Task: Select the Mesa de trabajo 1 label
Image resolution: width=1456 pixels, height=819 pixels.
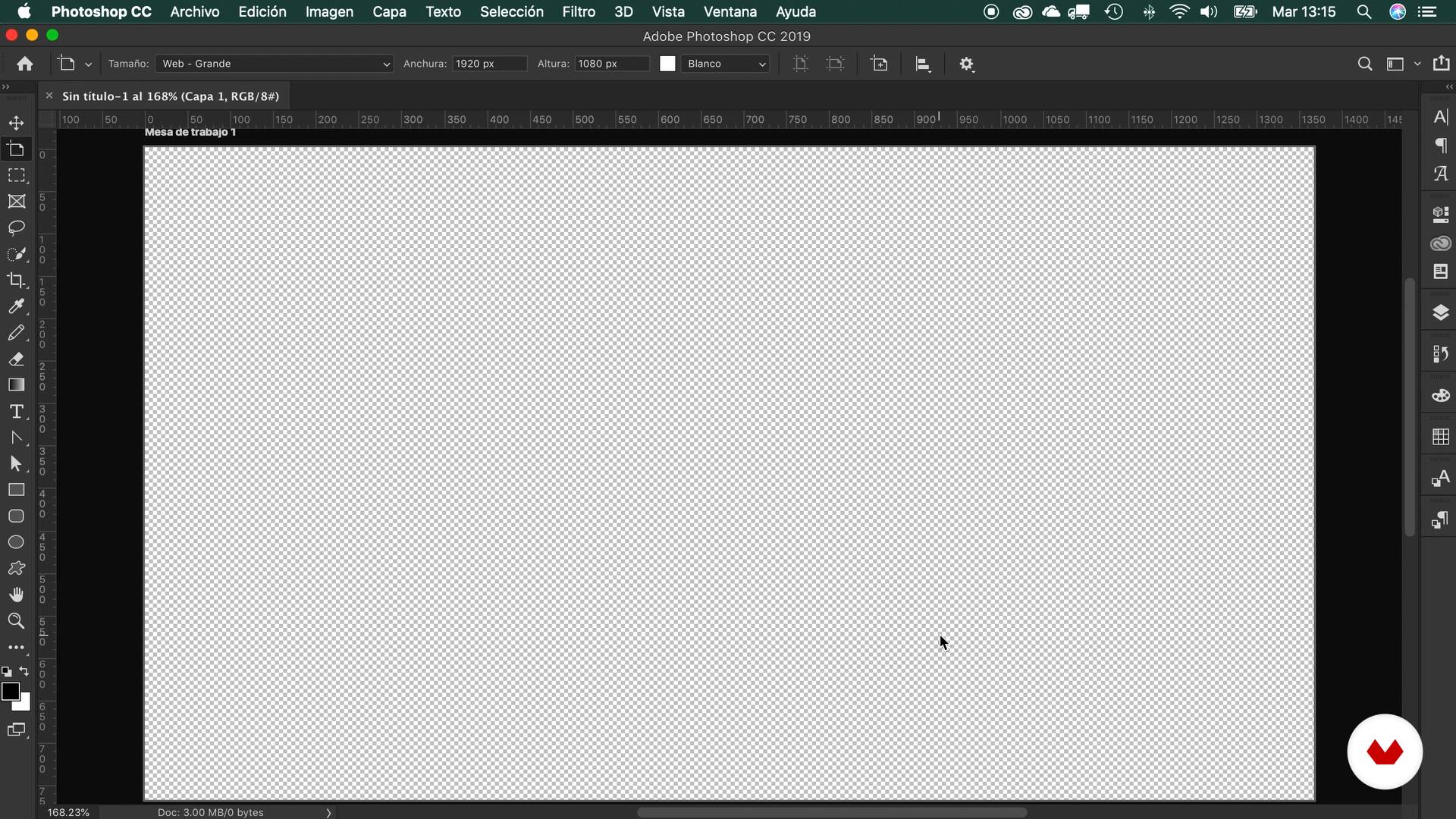Action: tap(190, 132)
